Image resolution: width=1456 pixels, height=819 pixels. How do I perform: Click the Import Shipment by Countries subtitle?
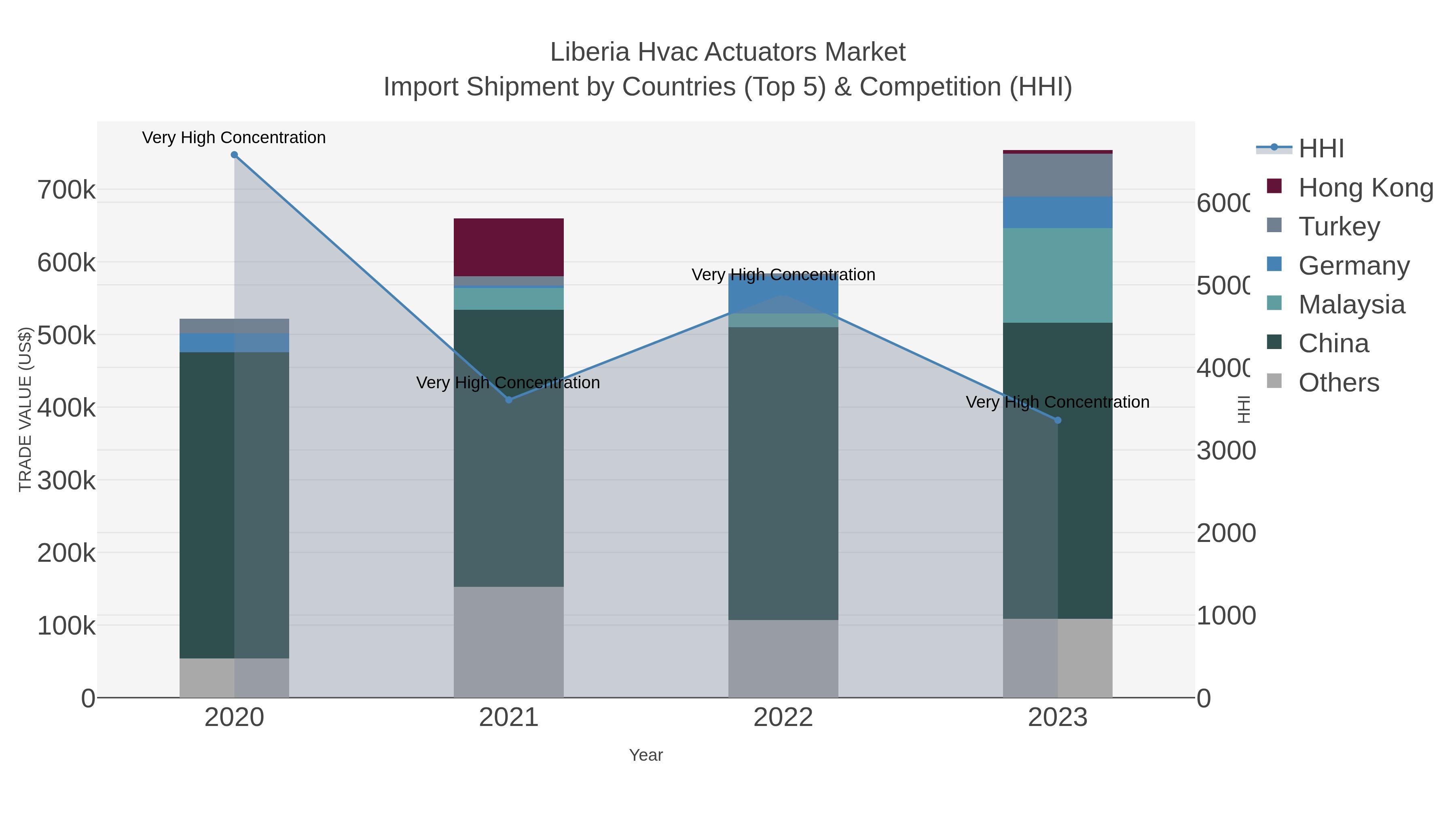tap(728, 87)
